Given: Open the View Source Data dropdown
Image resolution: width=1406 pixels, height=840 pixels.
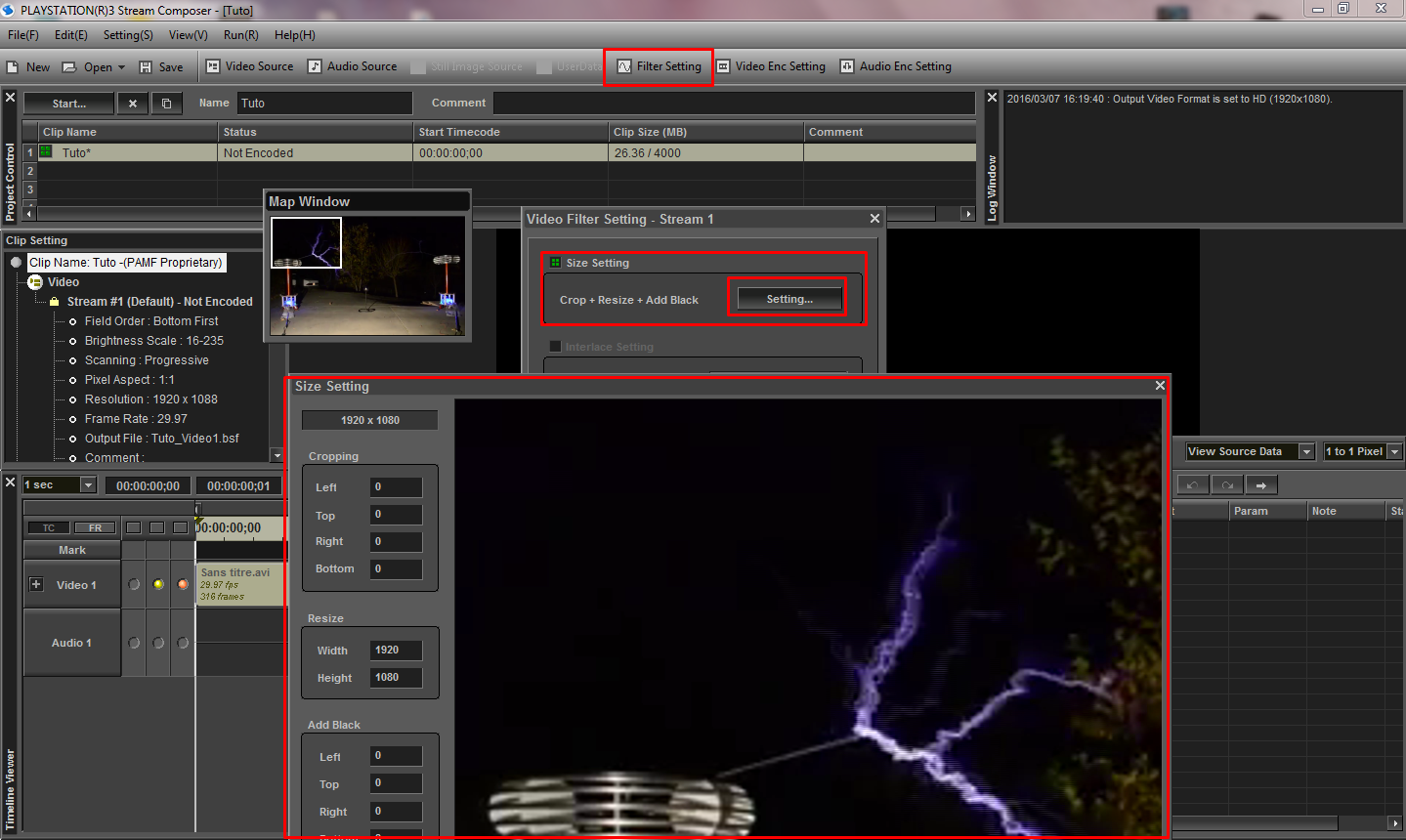Looking at the screenshot, I should coord(1250,451).
